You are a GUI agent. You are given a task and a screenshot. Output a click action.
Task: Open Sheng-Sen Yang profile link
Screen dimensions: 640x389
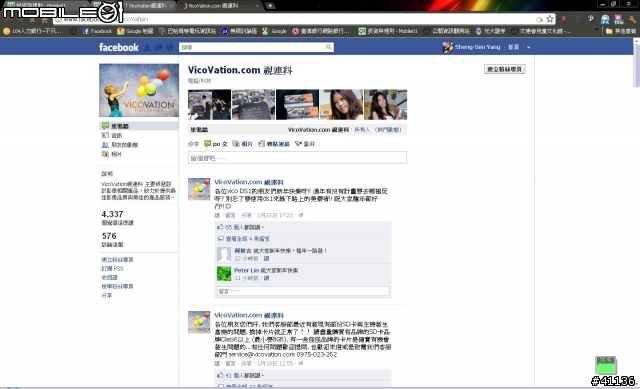477,47
